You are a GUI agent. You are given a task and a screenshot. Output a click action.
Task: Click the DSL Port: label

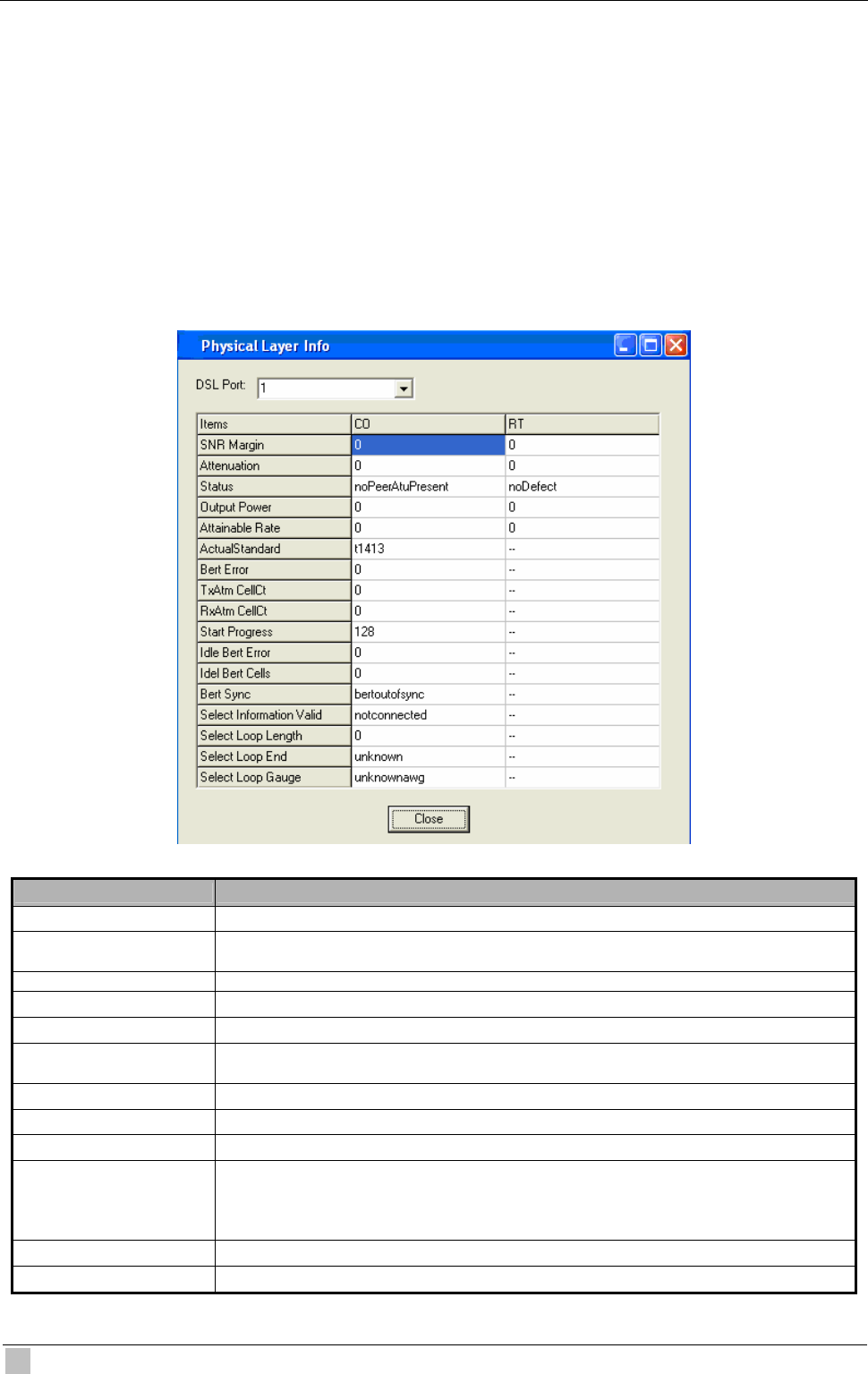pos(220,385)
